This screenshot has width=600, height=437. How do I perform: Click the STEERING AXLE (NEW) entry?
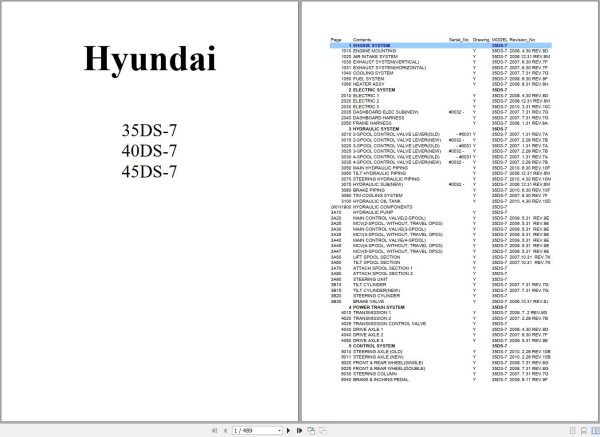coord(378,357)
